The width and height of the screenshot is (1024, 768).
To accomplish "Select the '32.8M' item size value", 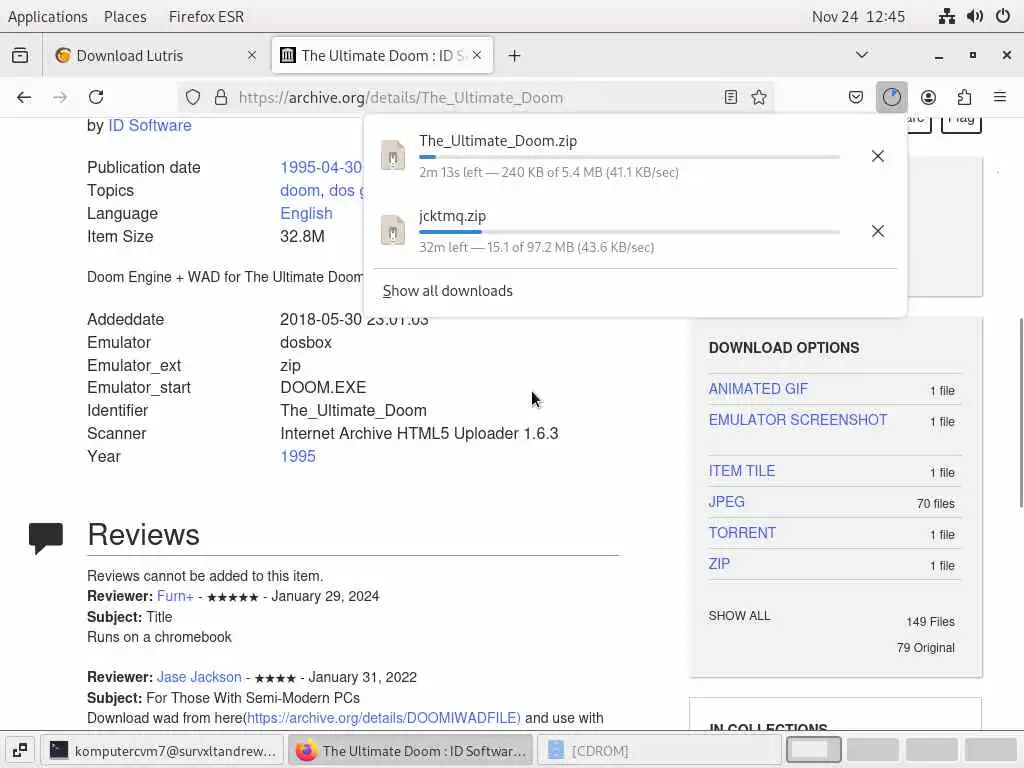I will [x=302, y=236].
